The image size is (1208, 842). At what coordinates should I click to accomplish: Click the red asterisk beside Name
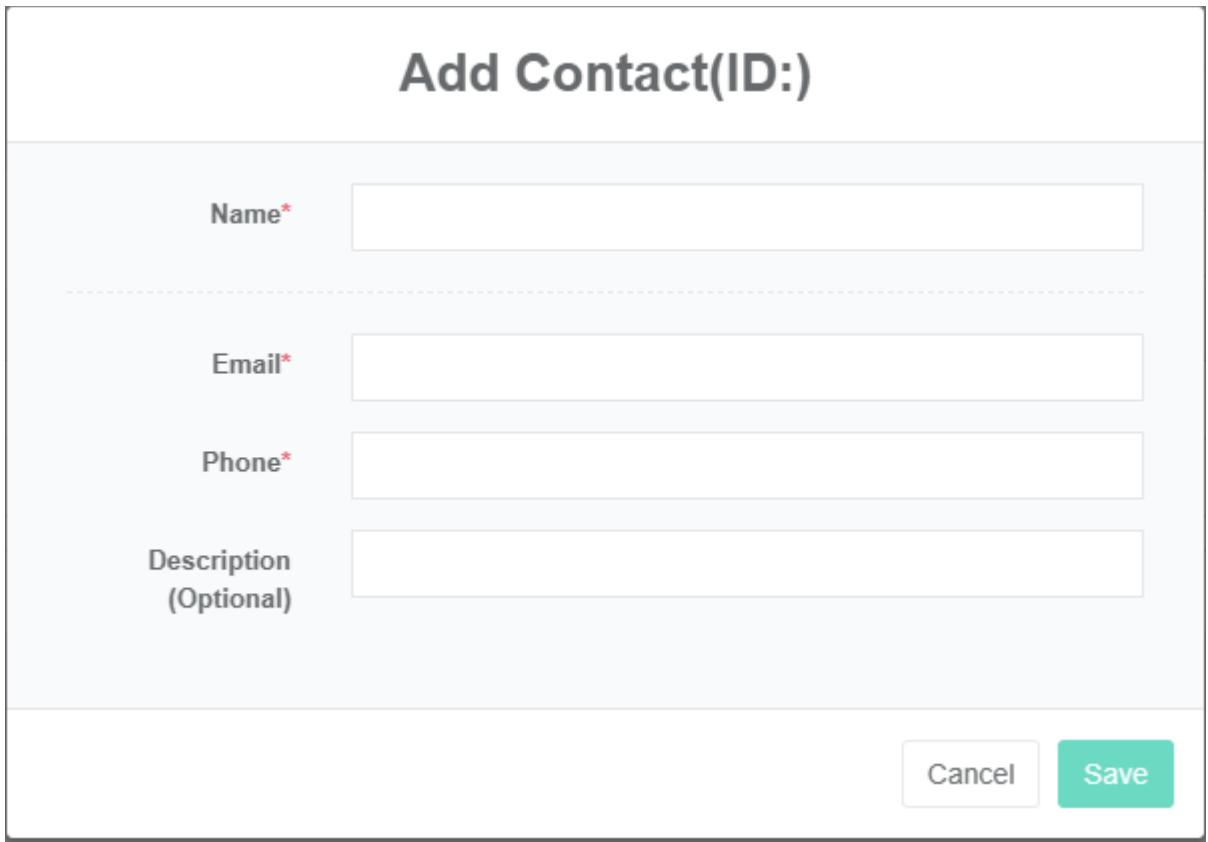283,212
